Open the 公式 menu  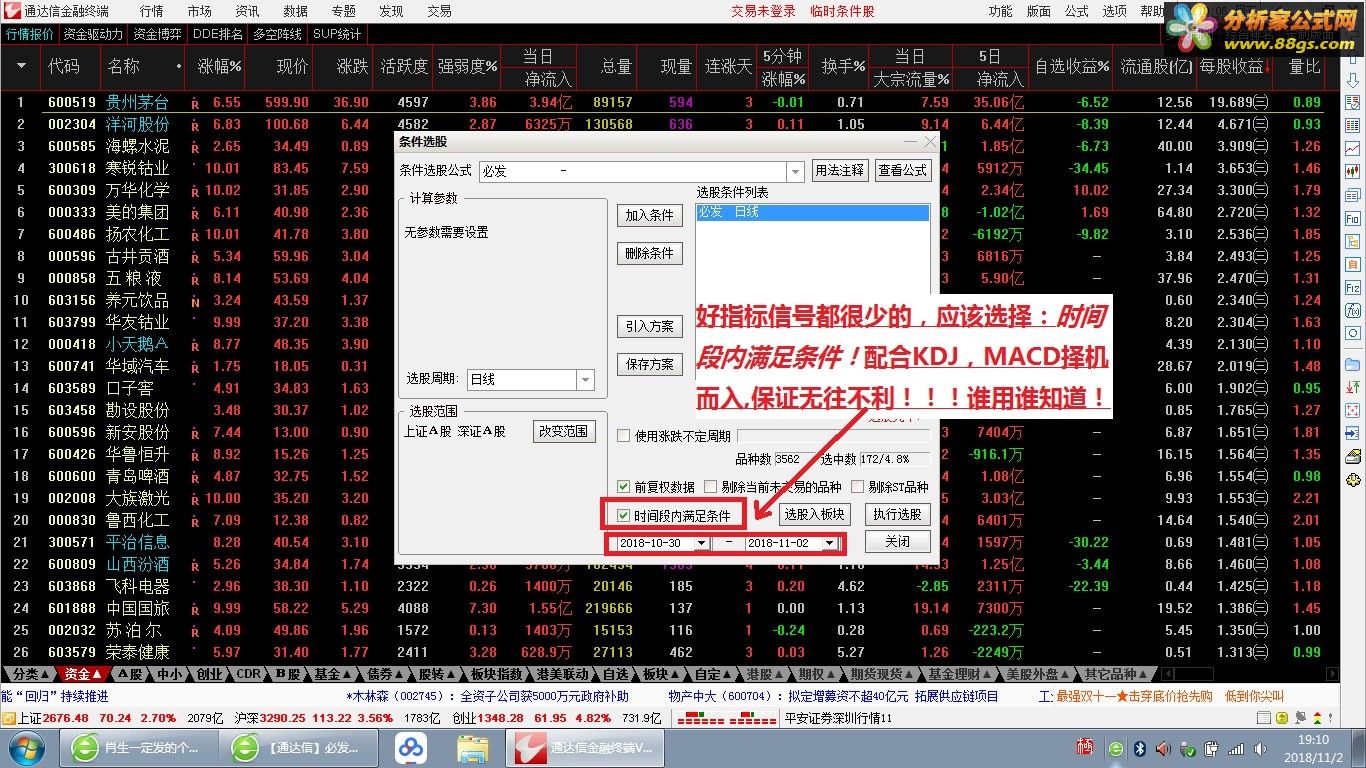click(x=1076, y=11)
